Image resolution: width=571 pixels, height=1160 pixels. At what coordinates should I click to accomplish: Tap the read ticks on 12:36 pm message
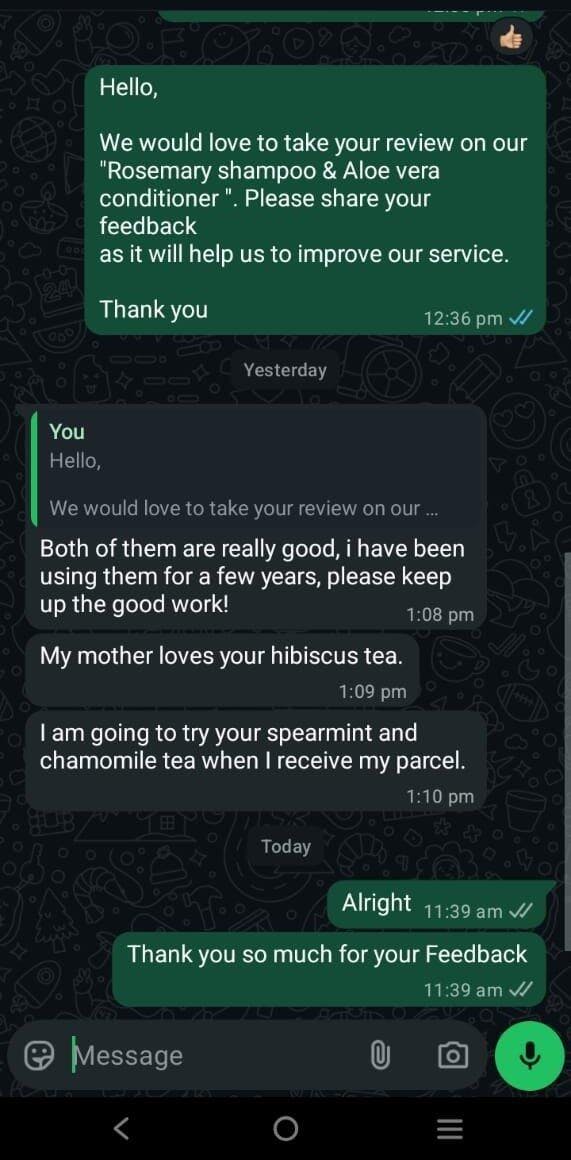pos(521,318)
